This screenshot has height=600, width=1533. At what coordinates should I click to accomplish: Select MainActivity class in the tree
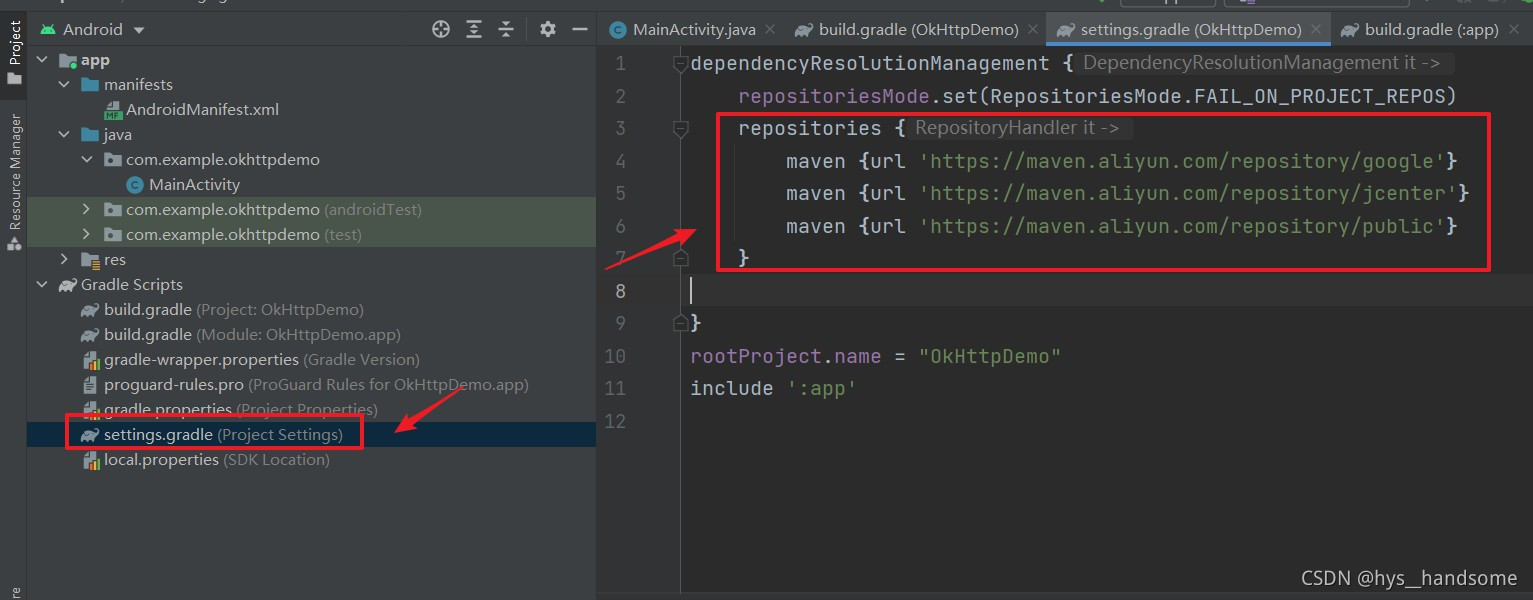[x=183, y=185]
